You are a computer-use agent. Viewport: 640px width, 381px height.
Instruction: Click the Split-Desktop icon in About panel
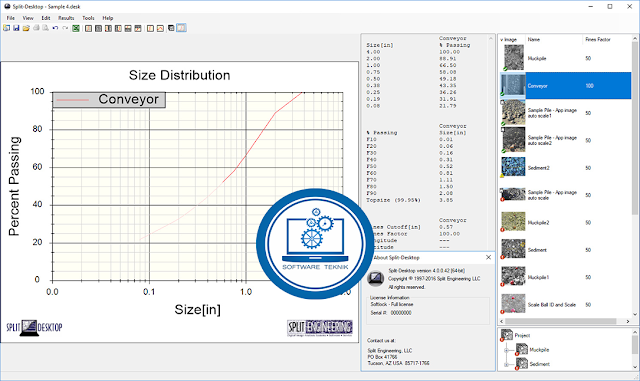click(375, 278)
